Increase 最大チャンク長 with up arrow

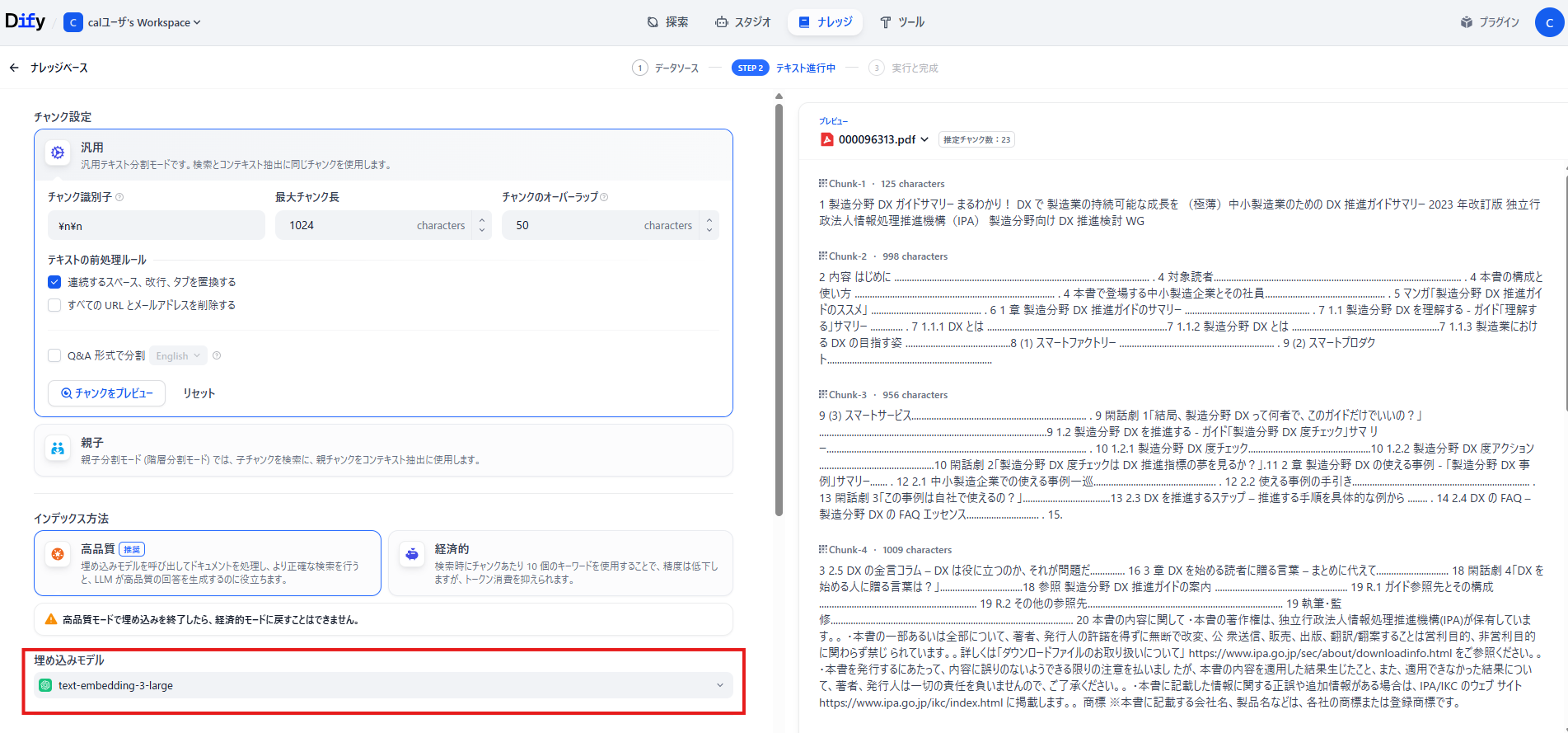click(482, 219)
